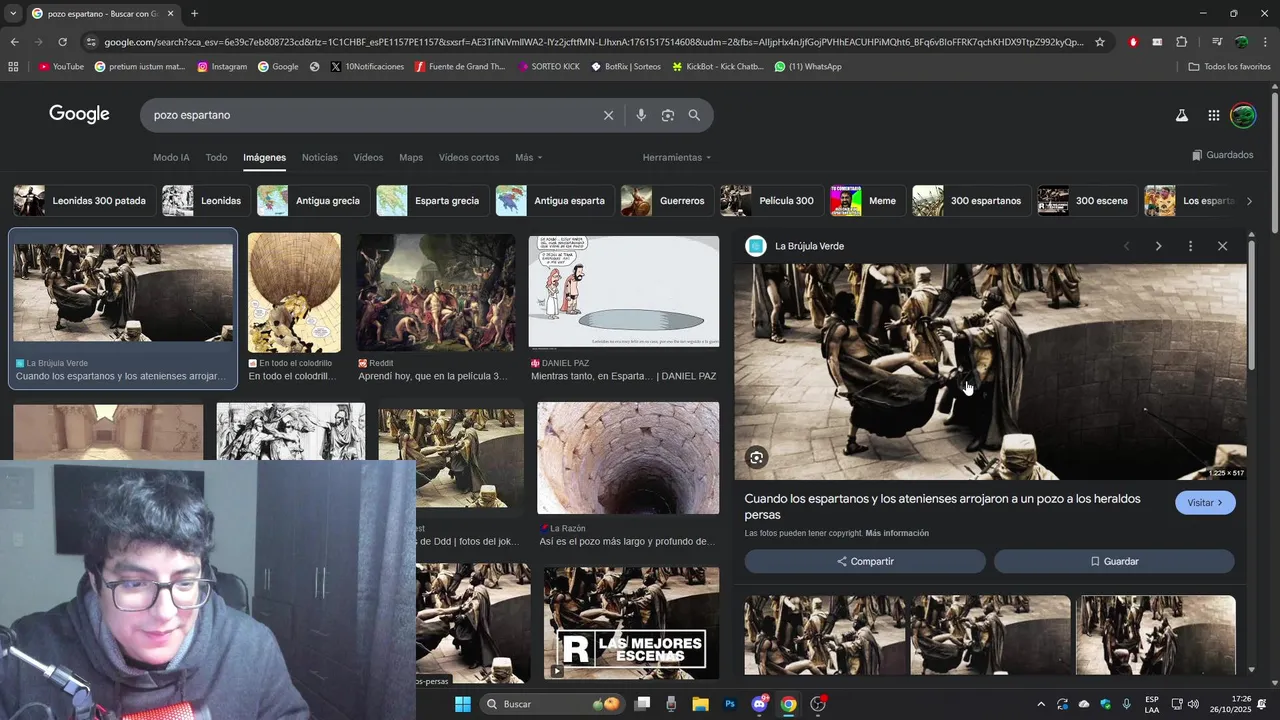Open the tab search dropdown arrow

(13, 14)
